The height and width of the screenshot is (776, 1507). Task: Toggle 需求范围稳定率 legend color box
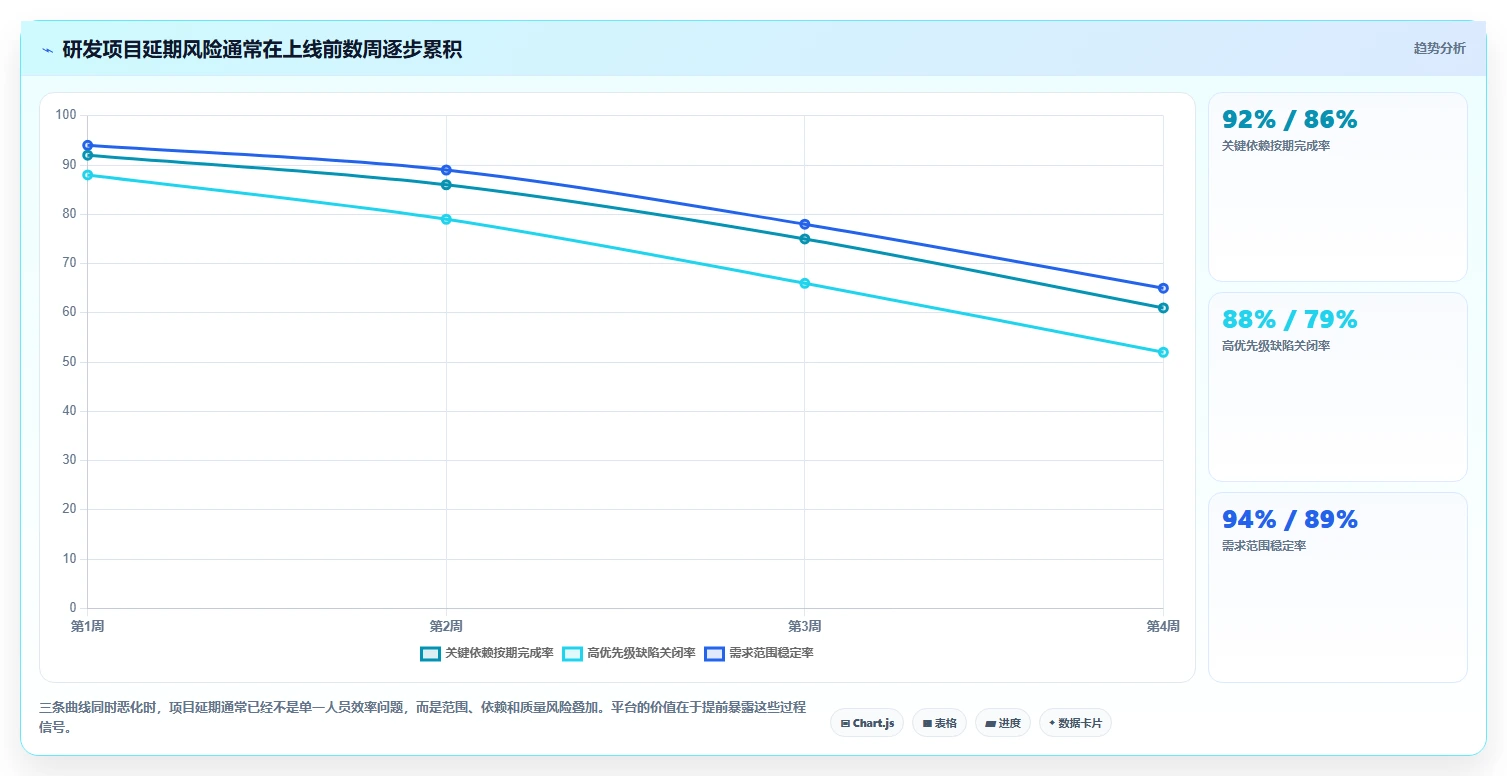pyautogui.click(x=714, y=653)
